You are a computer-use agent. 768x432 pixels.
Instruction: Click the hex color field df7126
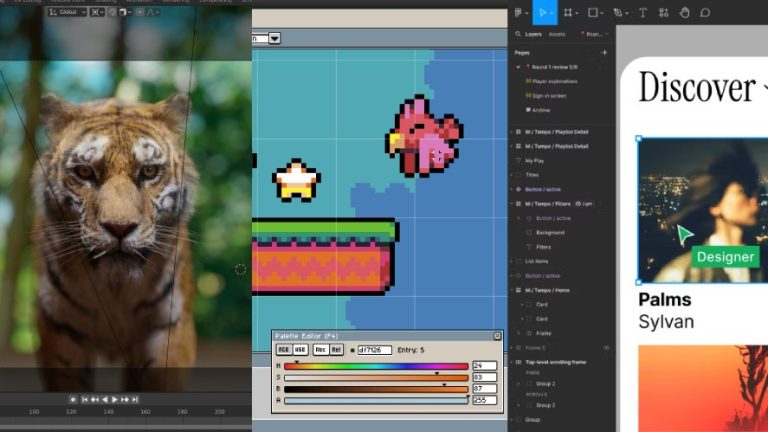[375, 350]
